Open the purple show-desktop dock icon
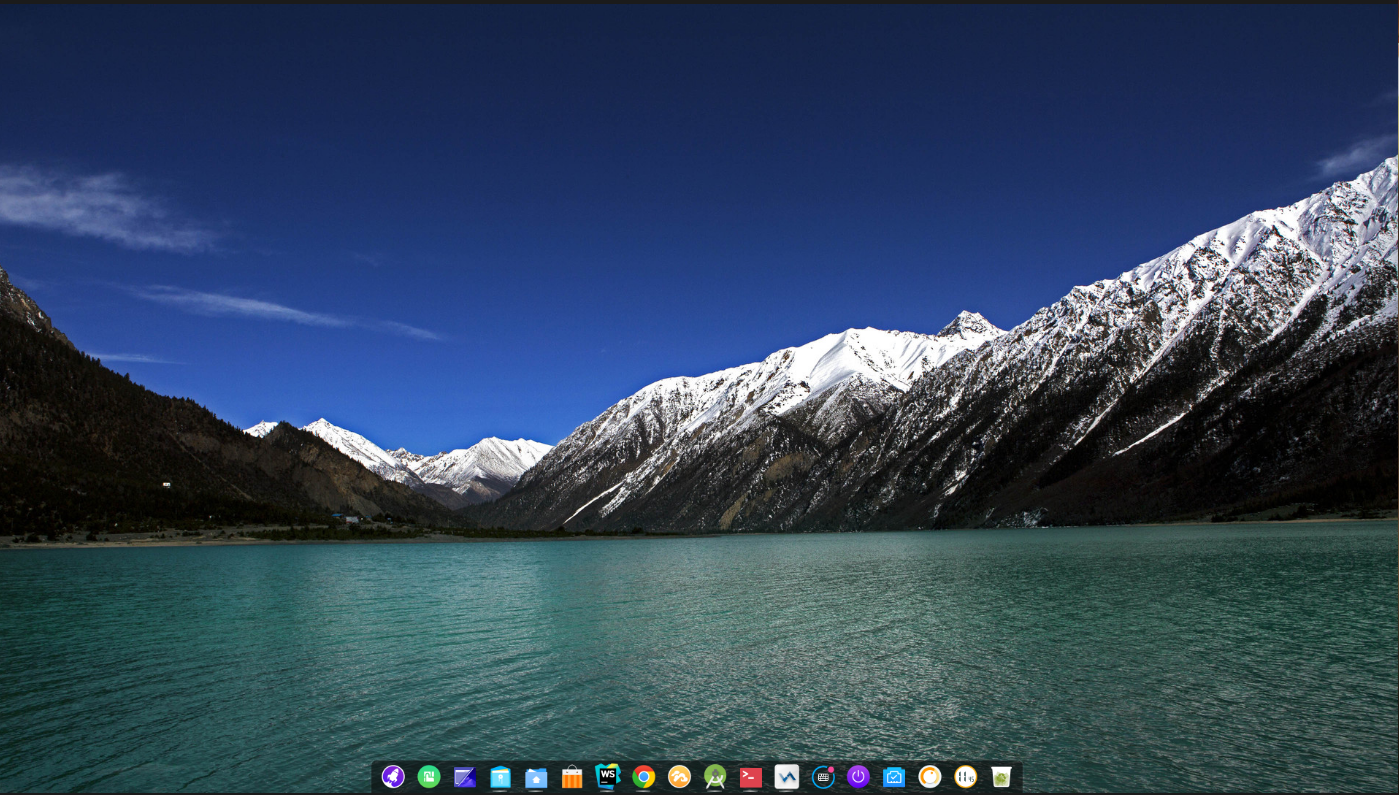Screen dimensions: 1399x795 [x=465, y=777]
